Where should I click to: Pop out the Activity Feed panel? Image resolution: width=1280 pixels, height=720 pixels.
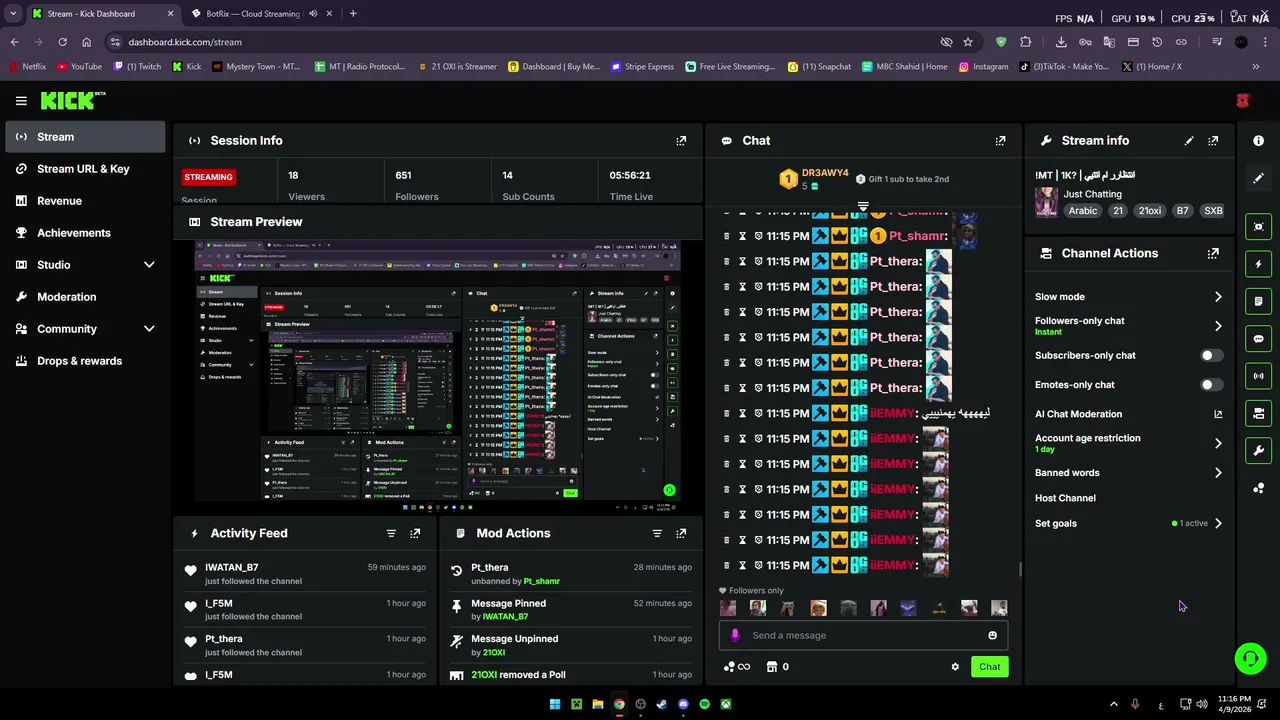(415, 533)
